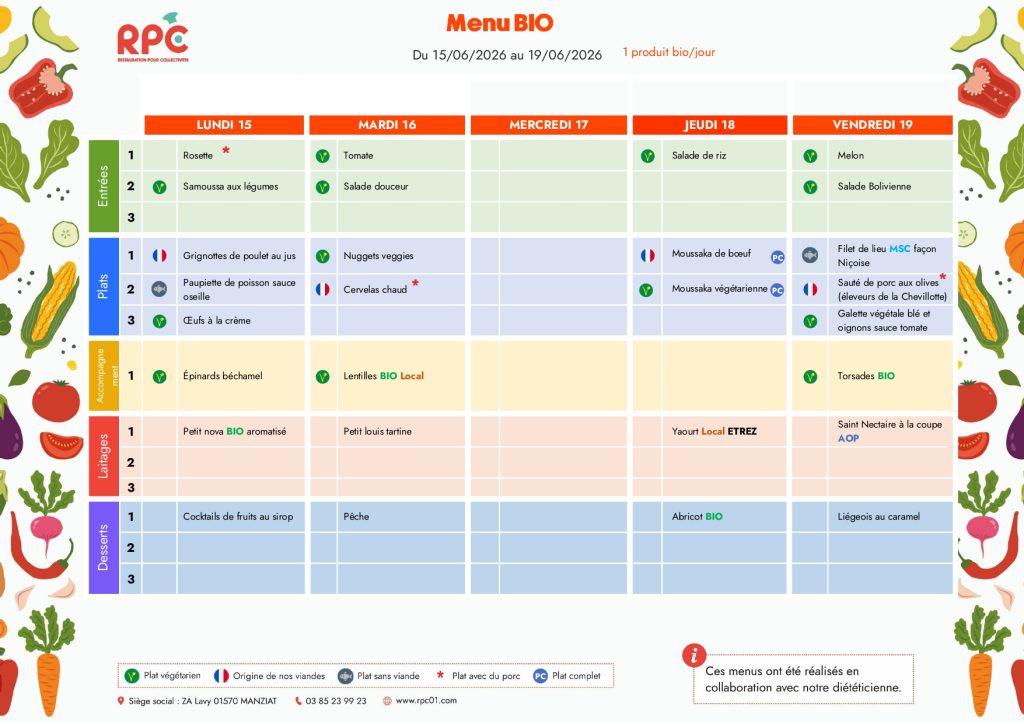Click fish icon beside Filet de lieu MSC

pos(810,255)
